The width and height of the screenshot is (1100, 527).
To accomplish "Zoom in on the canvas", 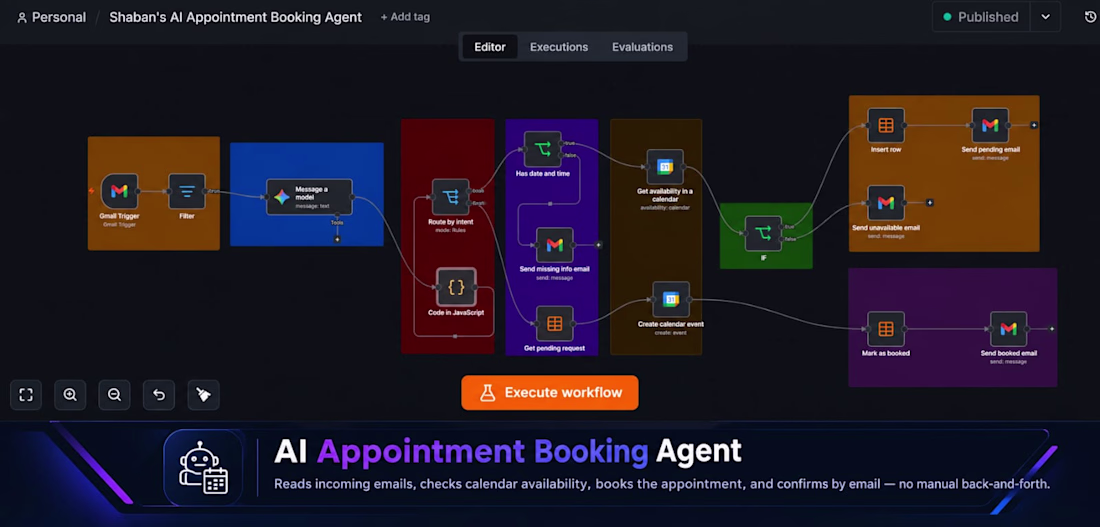I will 70,395.
